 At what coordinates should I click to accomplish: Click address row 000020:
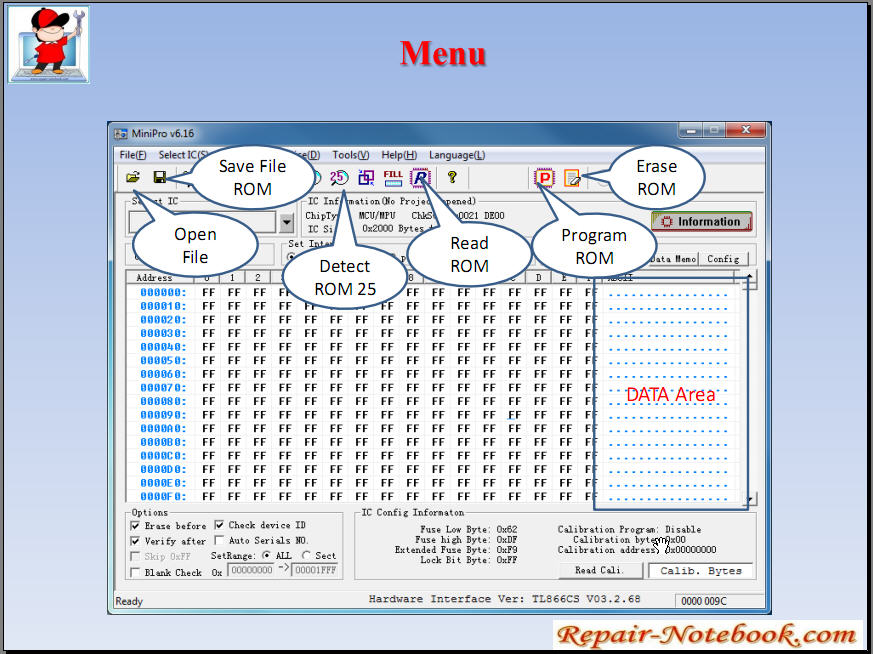pyautogui.click(x=163, y=319)
